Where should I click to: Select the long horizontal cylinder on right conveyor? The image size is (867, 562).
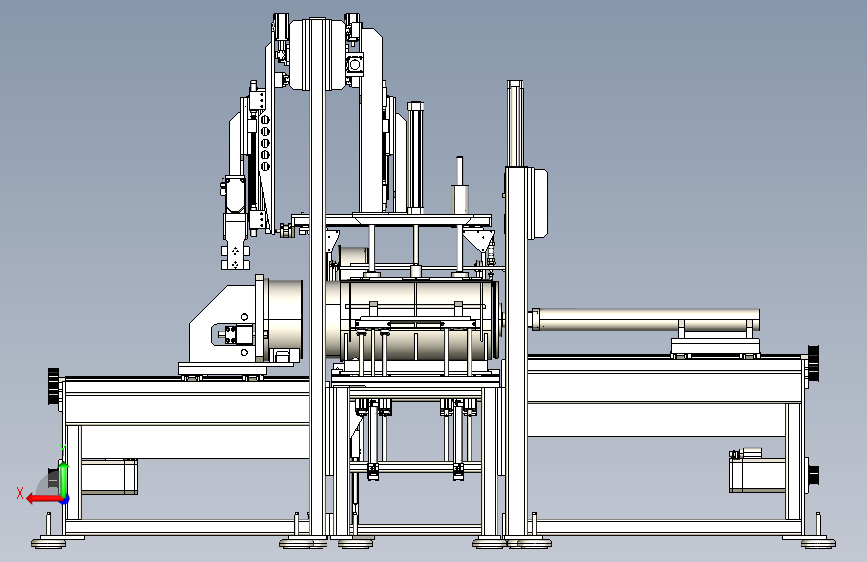(x=644, y=320)
